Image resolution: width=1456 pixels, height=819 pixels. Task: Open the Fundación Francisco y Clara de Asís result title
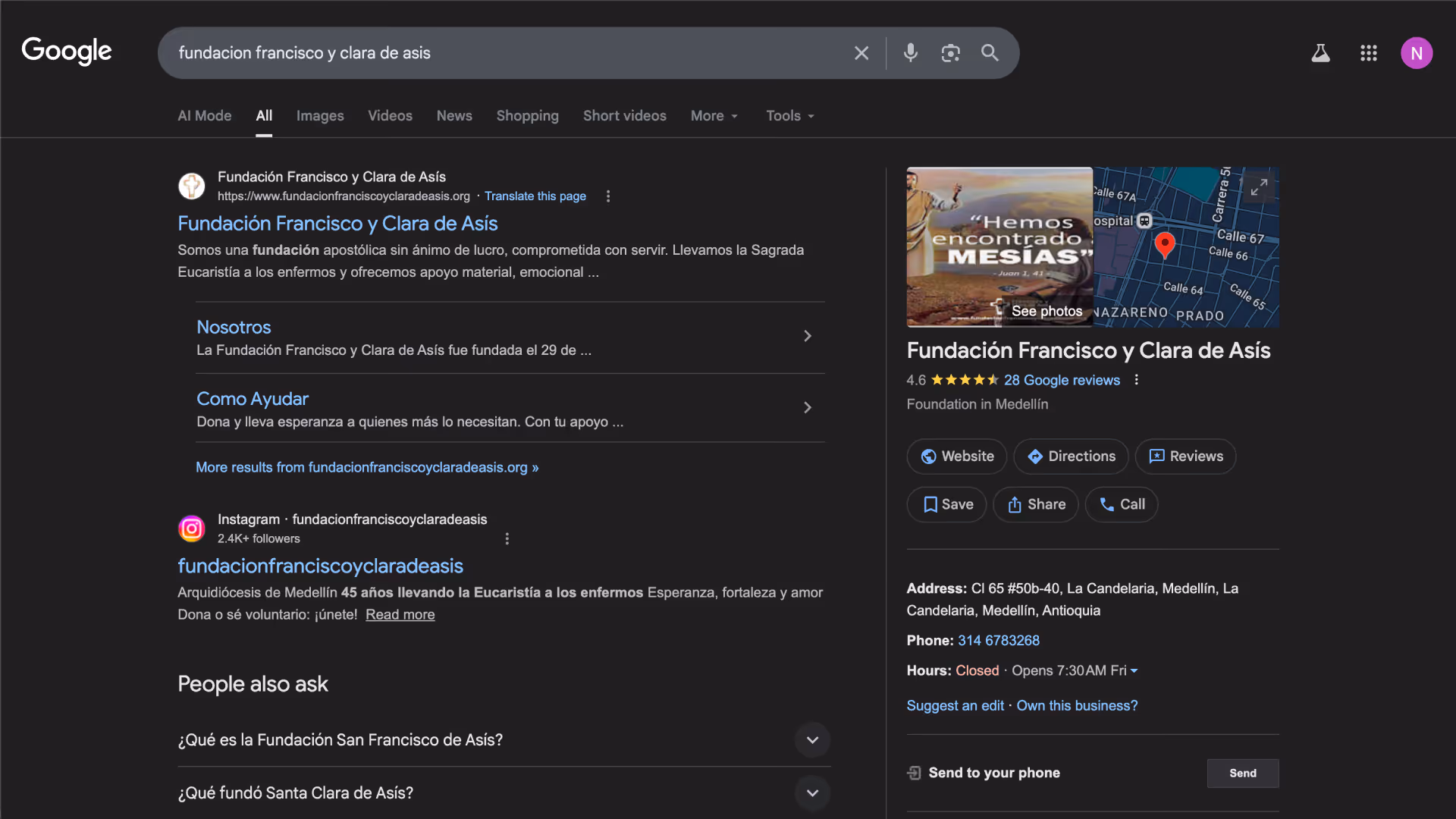coord(337,224)
